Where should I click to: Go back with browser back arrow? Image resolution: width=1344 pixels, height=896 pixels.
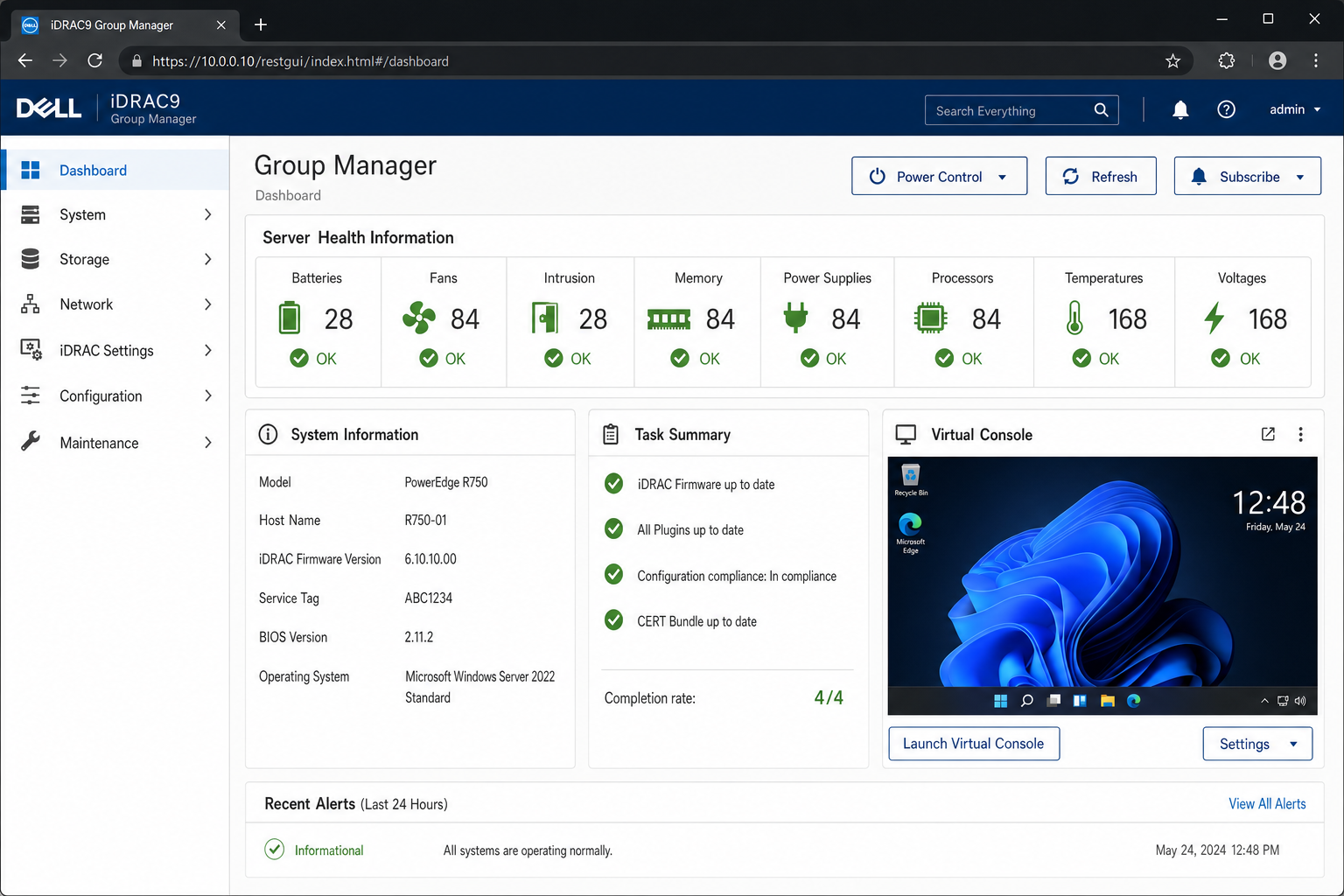coord(25,60)
